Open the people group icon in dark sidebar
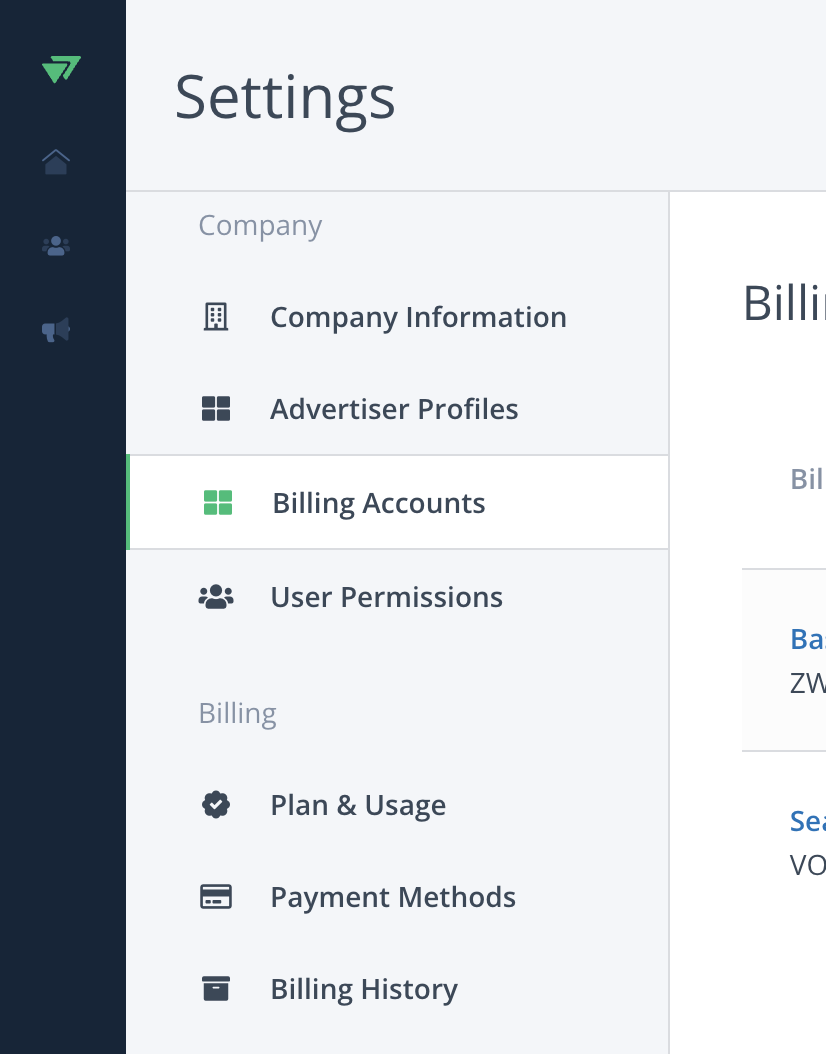The width and height of the screenshot is (826, 1054). pyautogui.click(x=56, y=245)
